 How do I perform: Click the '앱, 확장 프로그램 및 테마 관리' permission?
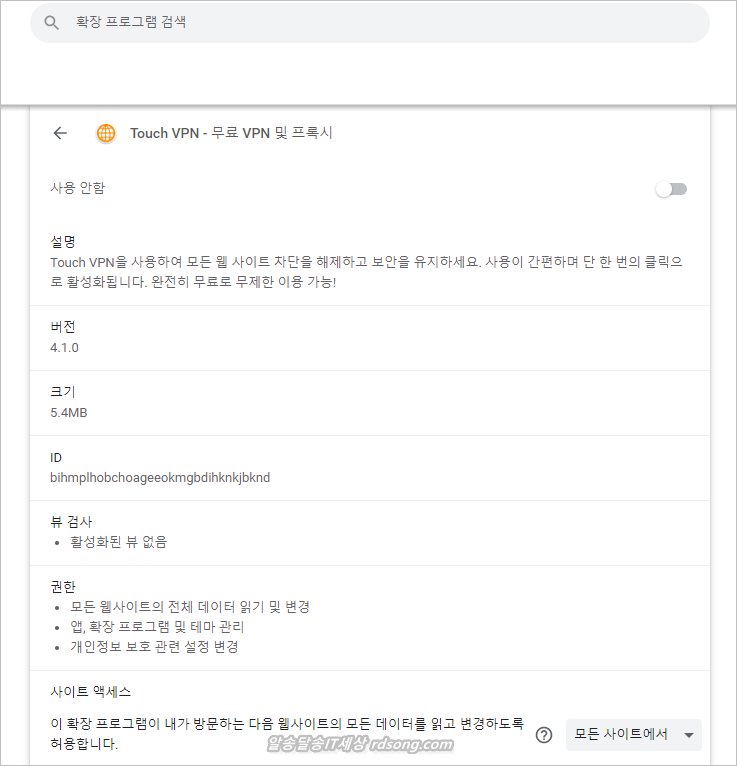point(157,627)
